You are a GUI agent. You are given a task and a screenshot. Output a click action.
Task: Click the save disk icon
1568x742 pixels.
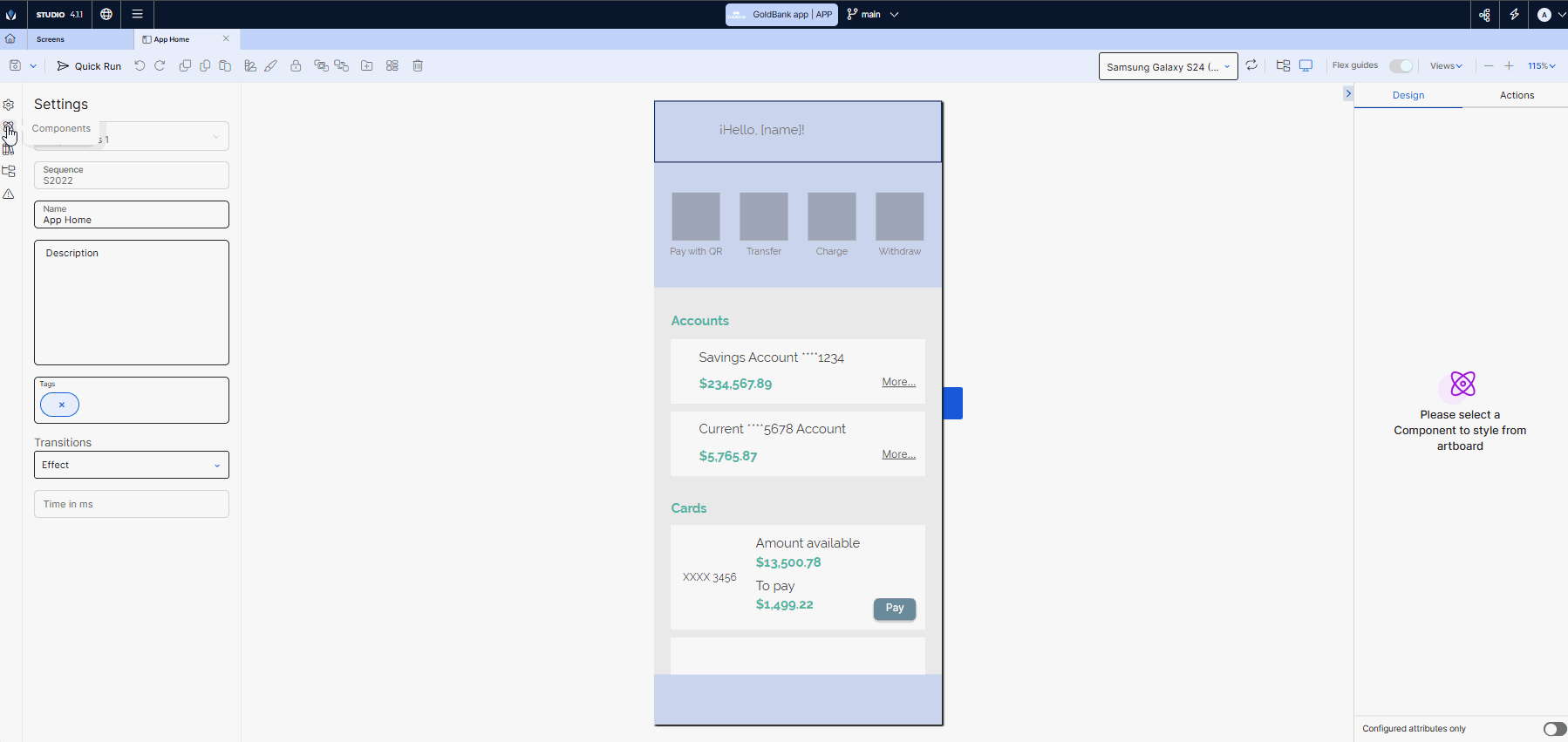(x=15, y=66)
